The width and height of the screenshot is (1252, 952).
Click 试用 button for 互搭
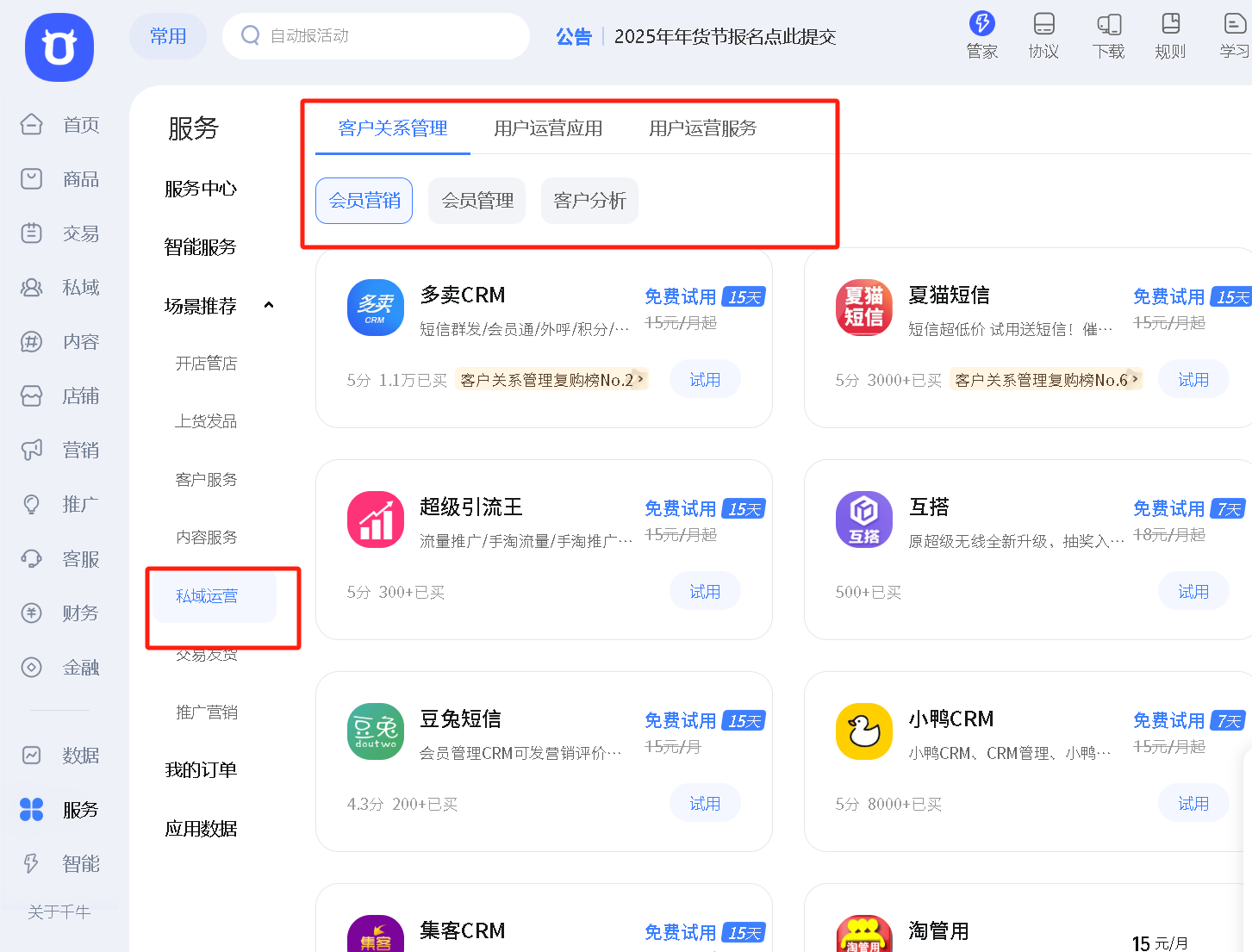click(x=1193, y=591)
